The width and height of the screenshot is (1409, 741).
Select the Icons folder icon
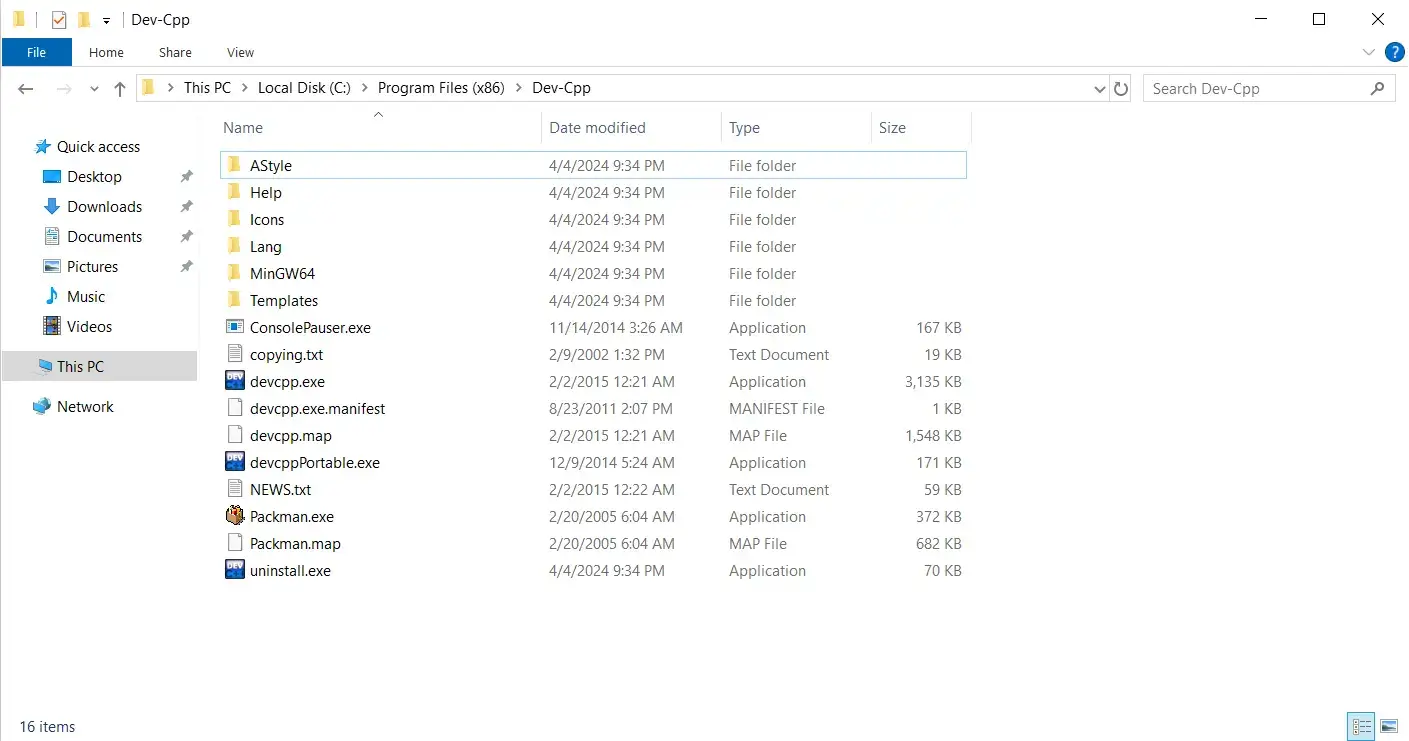(235, 219)
